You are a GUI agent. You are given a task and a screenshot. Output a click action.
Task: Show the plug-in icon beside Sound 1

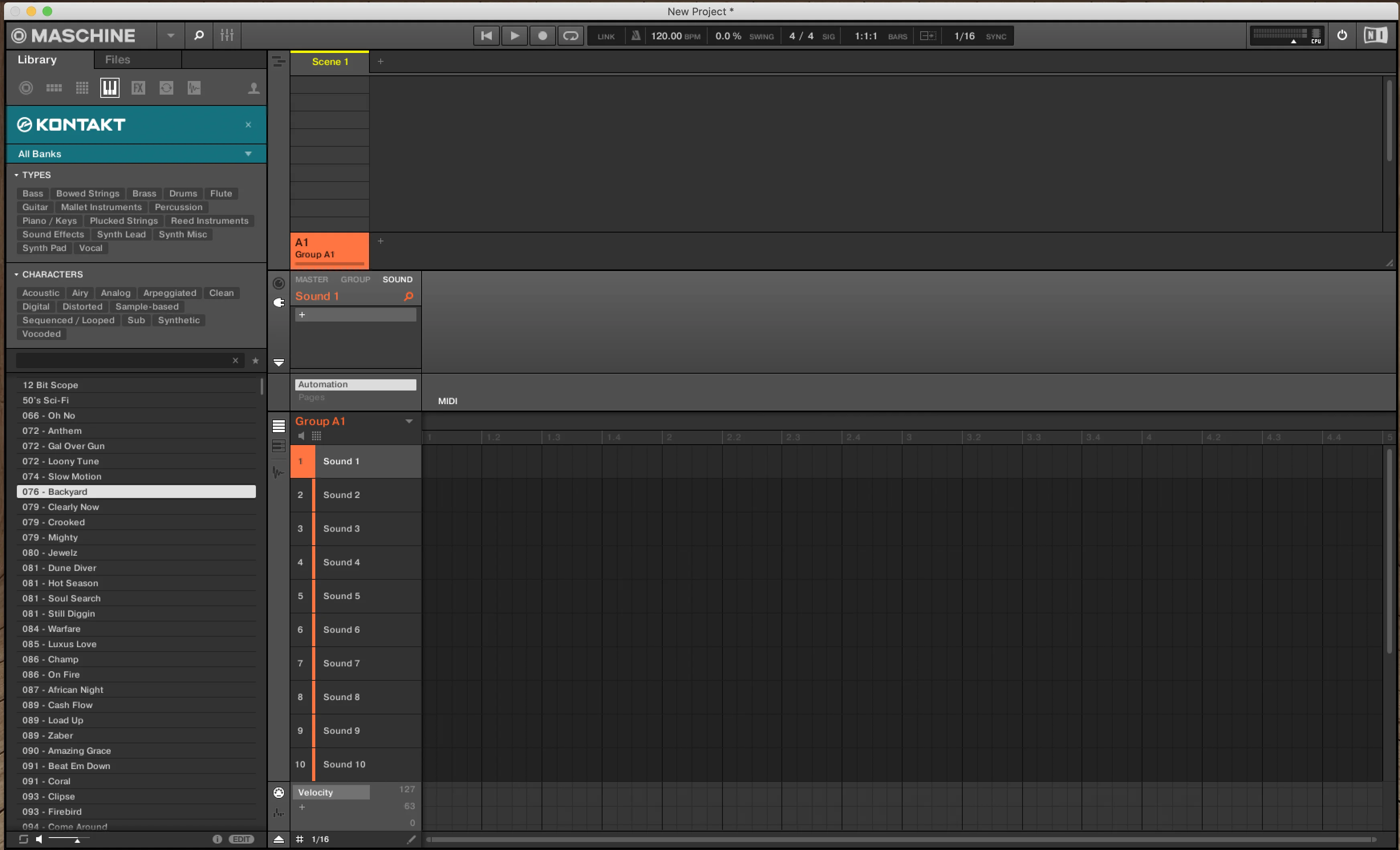click(x=279, y=303)
